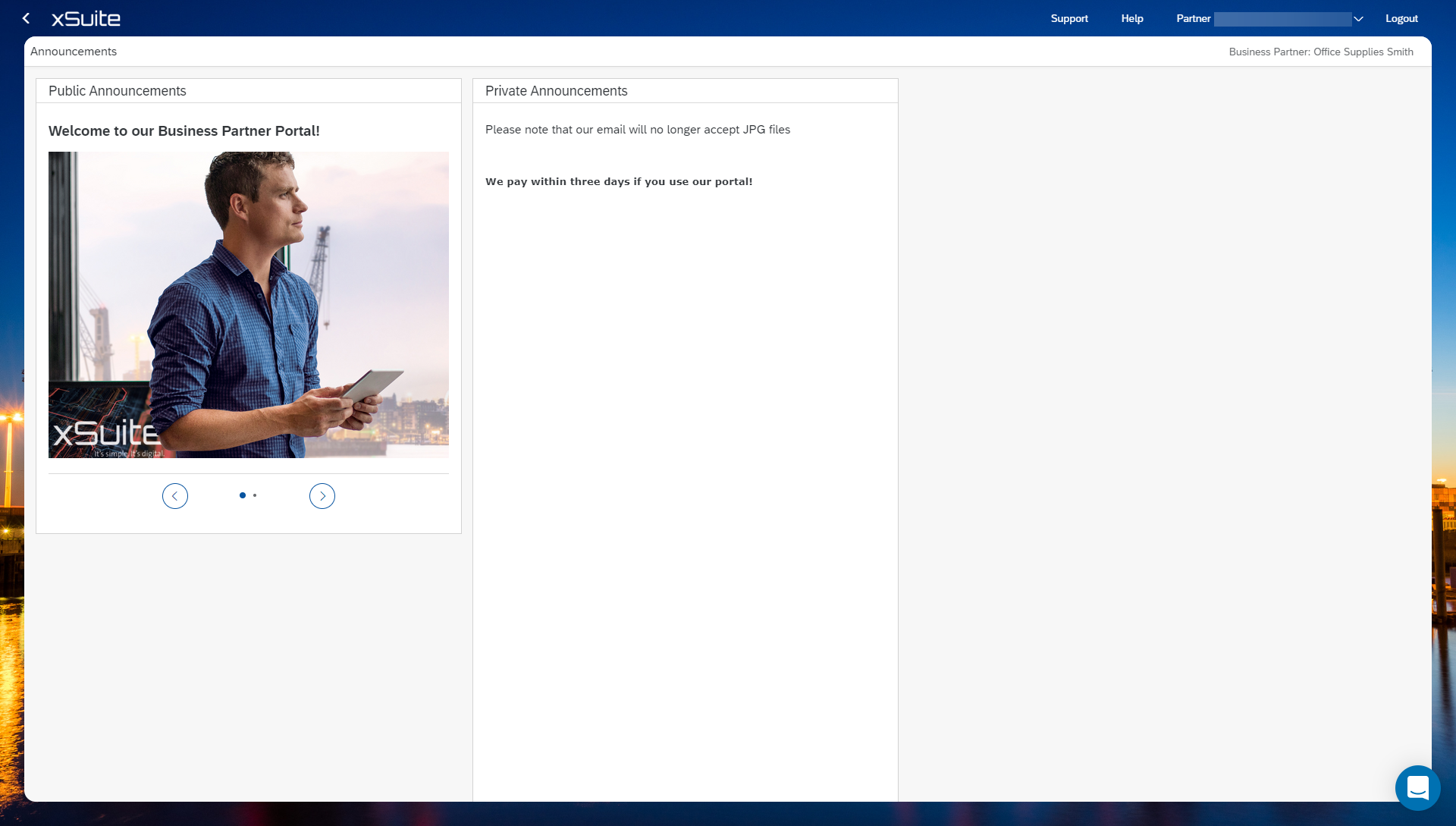Open the Support page

point(1069,19)
